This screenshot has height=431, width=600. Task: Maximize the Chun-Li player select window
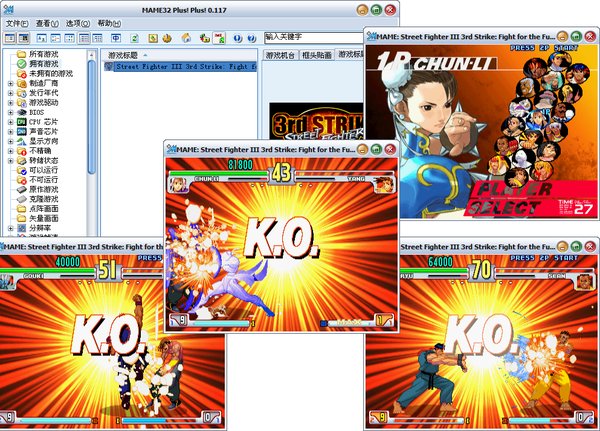(576, 37)
